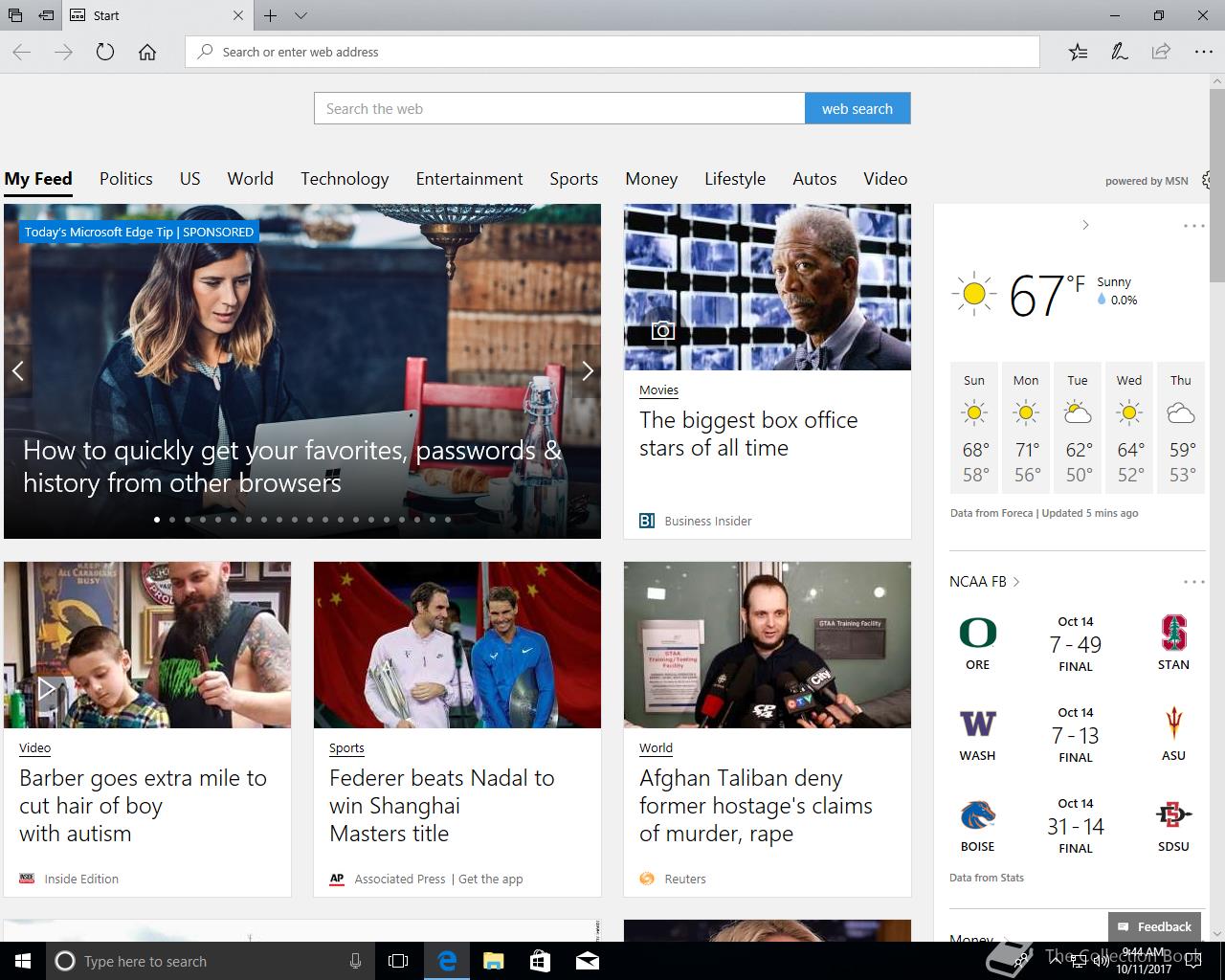1225x980 pixels.
Task: Focus the Search the web box
Action: coord(560,108)
